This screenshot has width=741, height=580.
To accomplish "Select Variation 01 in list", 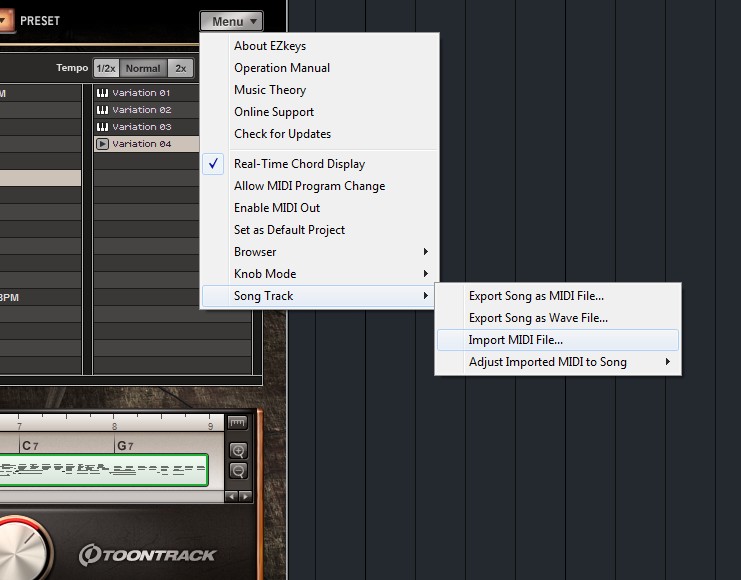I will [x=146, y=93].
